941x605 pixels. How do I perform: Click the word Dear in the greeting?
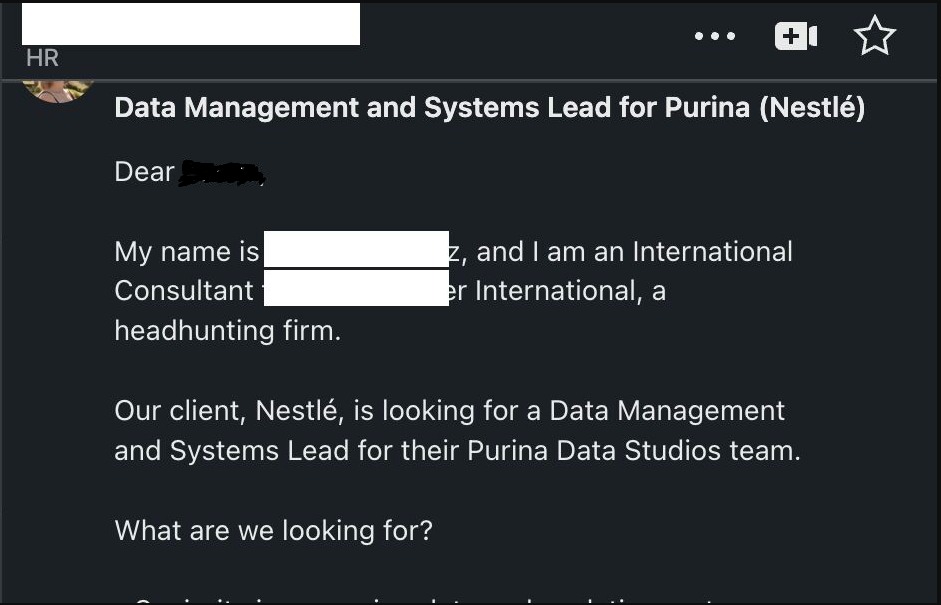(145, 172)
